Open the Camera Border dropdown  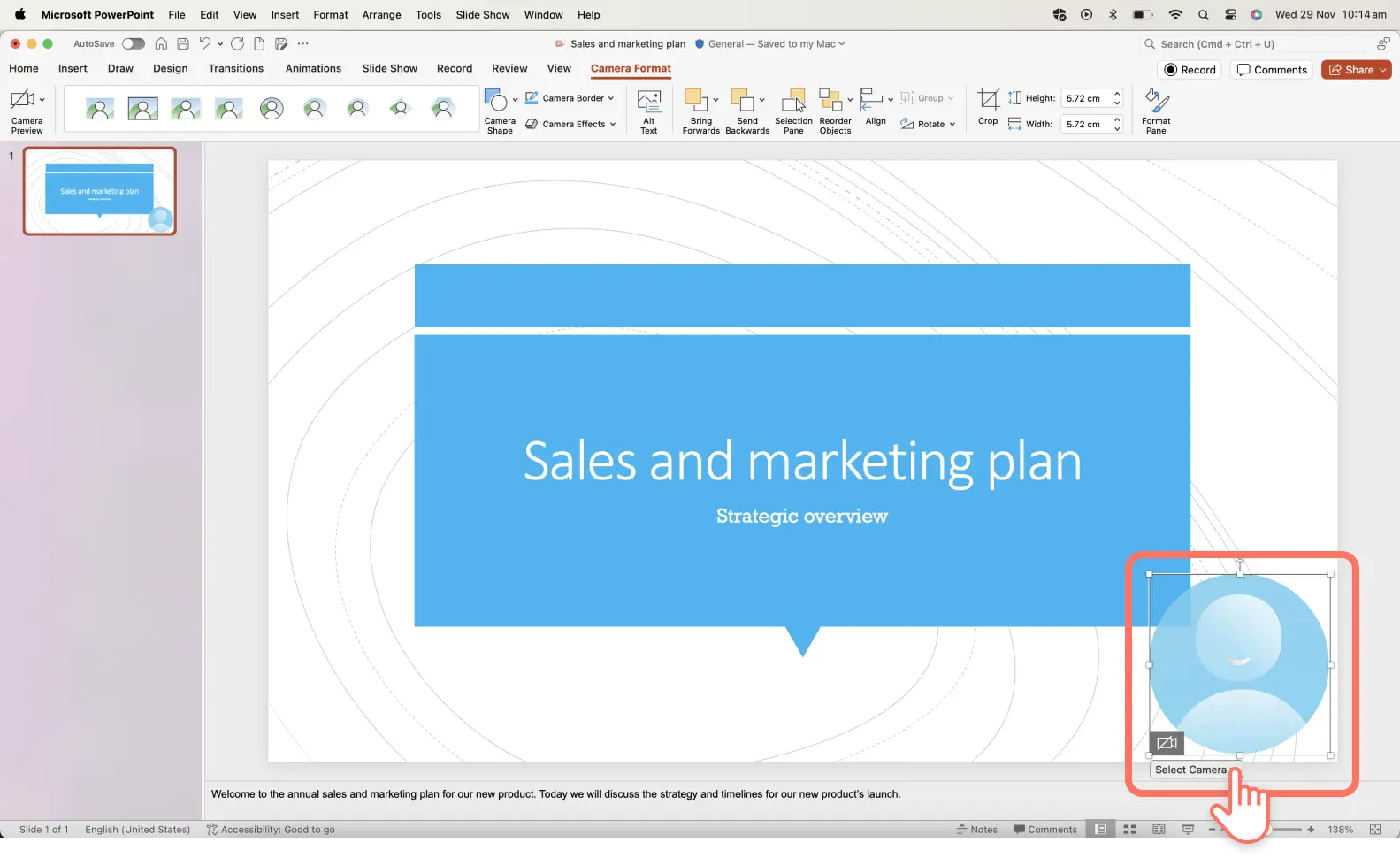click(570, 98)
